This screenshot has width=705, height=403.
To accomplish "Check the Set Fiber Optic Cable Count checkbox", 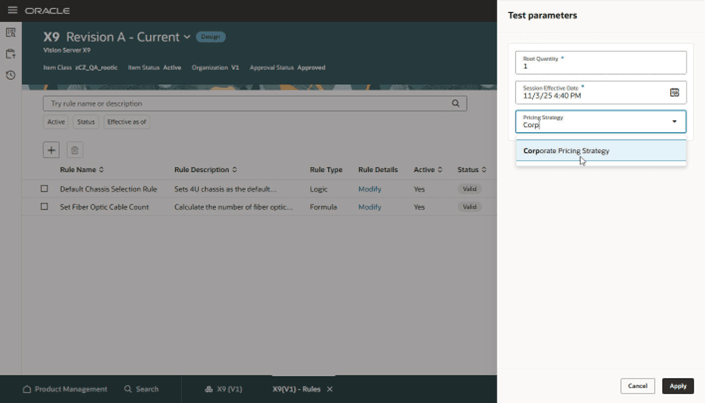I will coord(44,206).
